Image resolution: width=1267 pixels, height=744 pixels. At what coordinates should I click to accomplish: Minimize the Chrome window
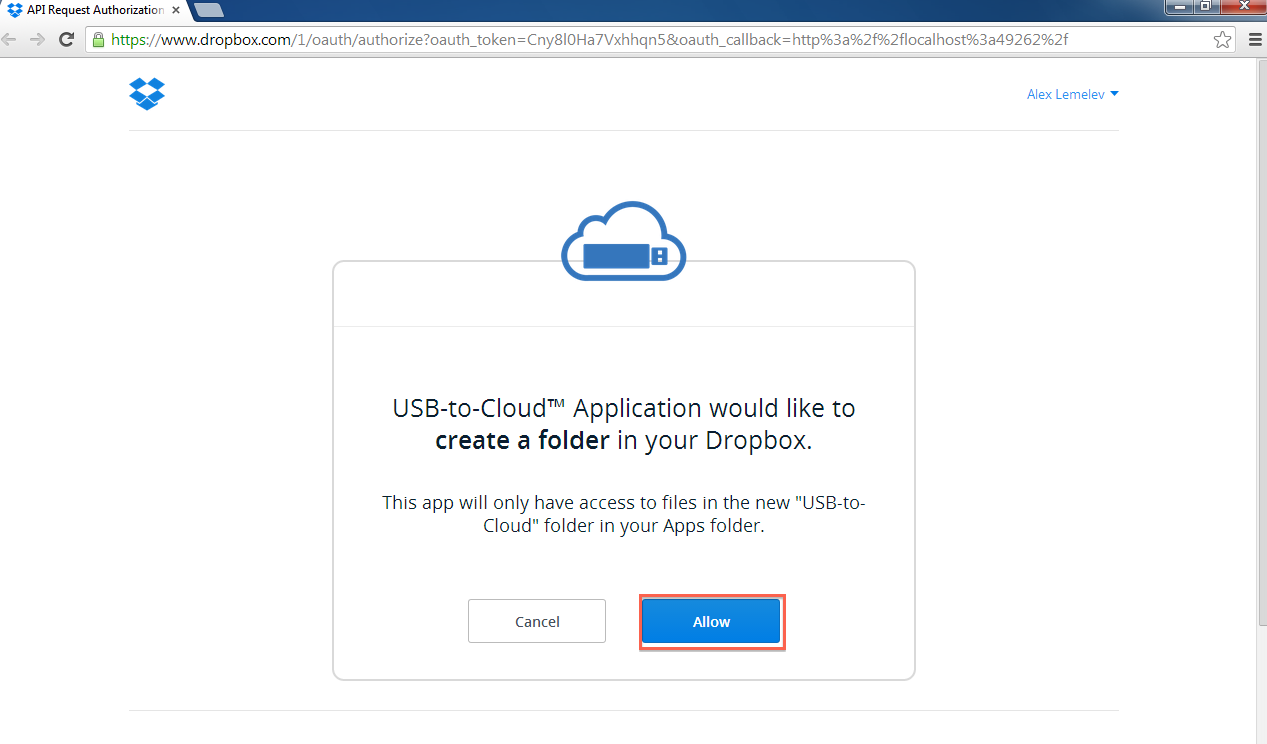[1180, 7]
